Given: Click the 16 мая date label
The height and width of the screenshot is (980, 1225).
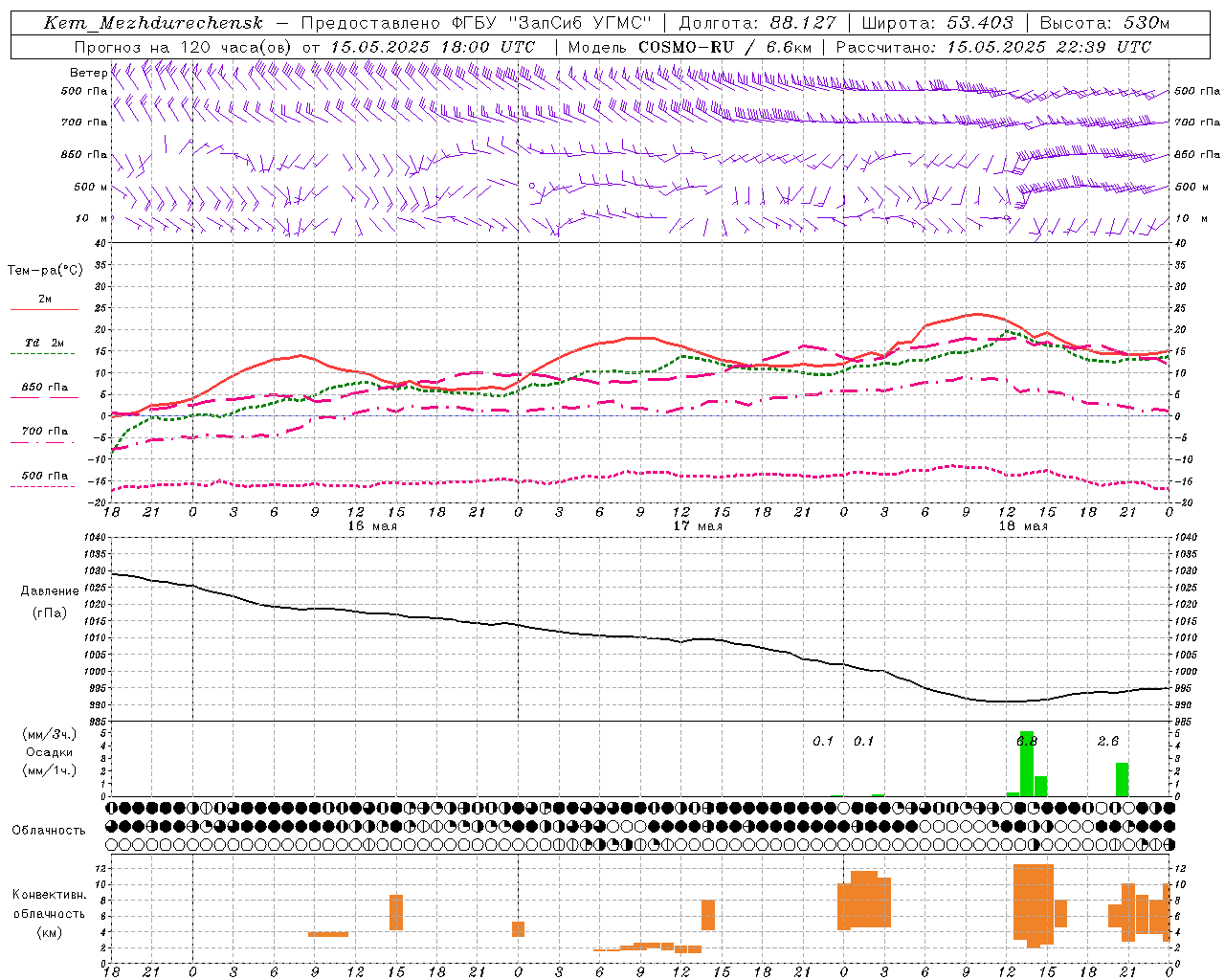Looking at the screenshot, I should tap(372, 526).
